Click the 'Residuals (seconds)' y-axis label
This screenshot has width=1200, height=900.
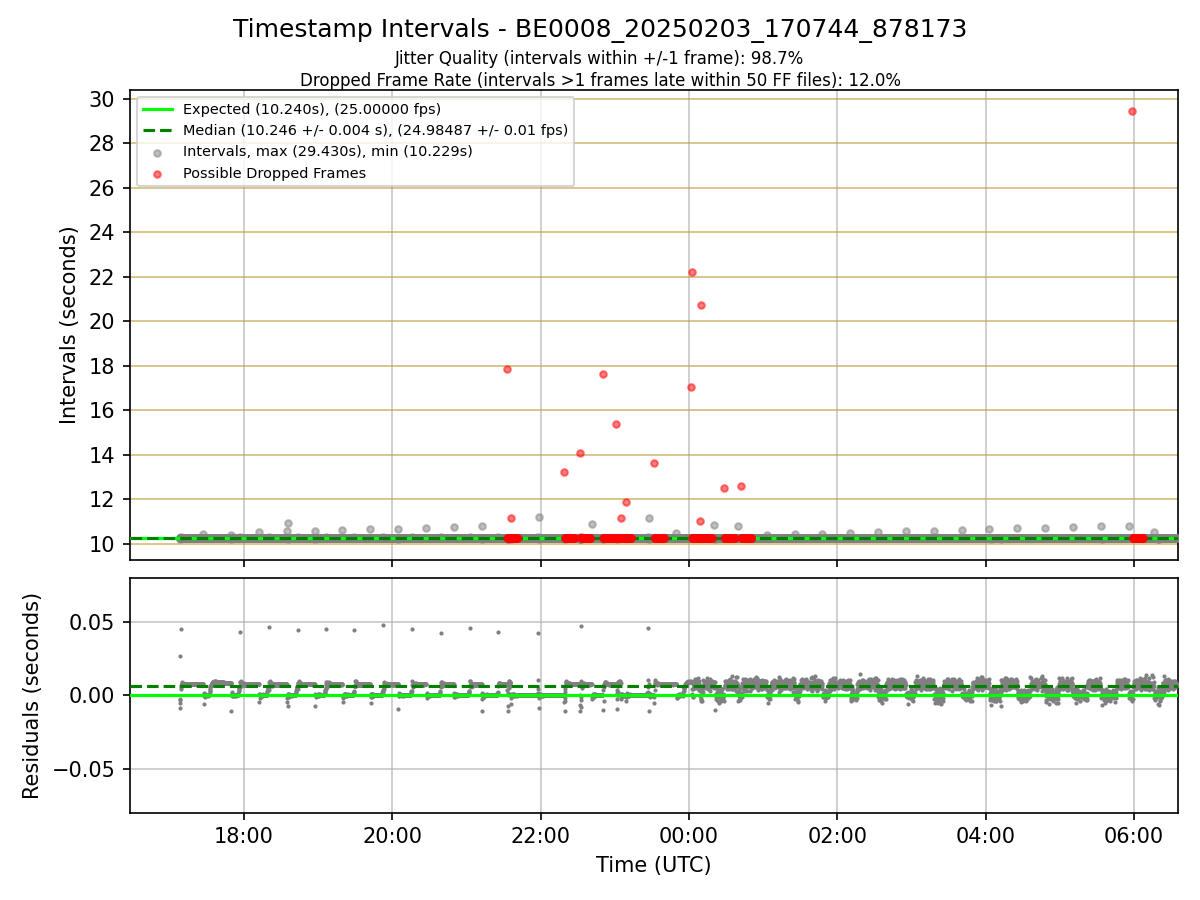[32, 696]
